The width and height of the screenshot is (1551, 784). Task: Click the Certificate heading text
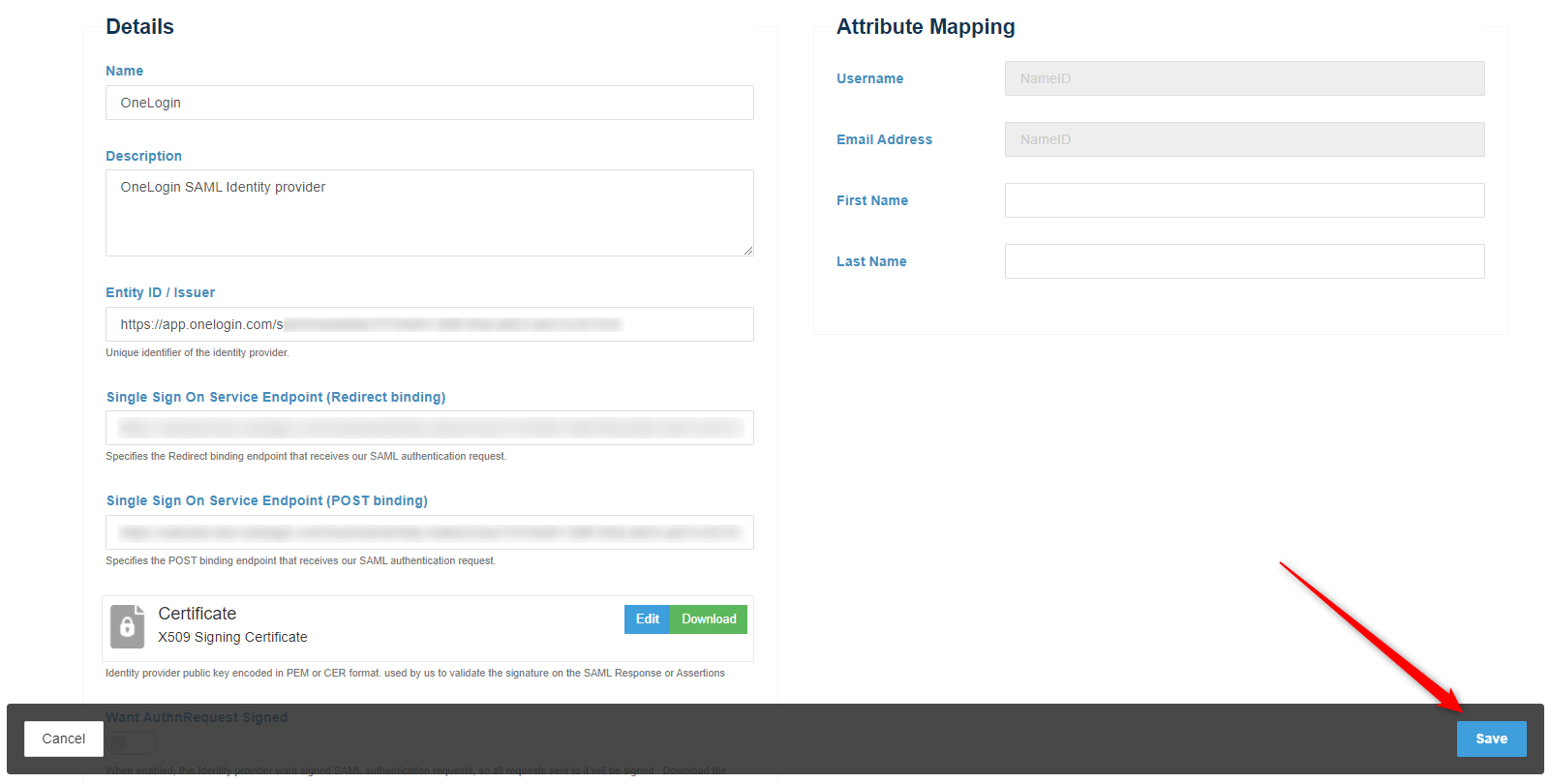198,614
